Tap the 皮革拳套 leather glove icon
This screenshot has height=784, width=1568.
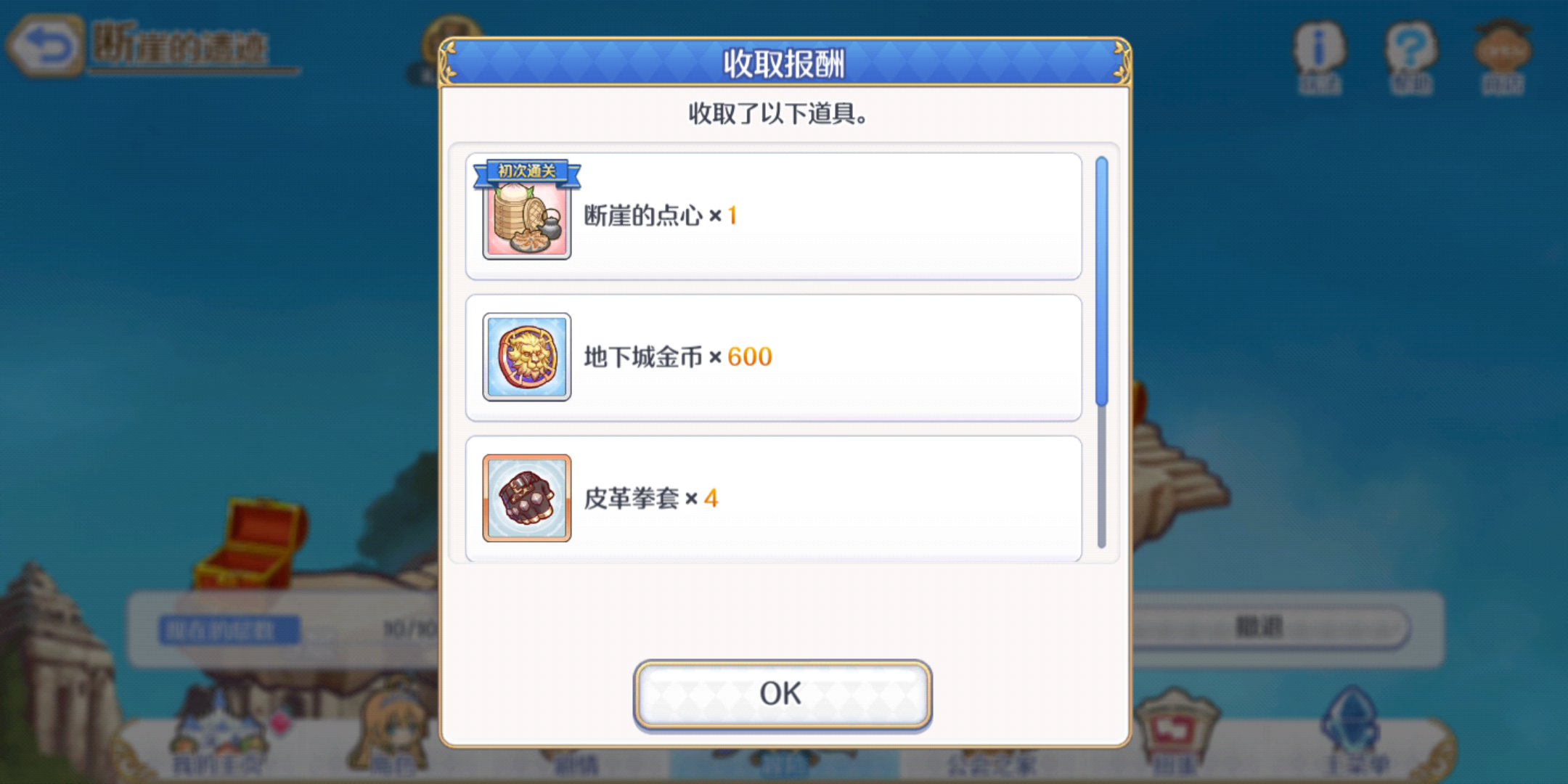(x=527, y=498)
